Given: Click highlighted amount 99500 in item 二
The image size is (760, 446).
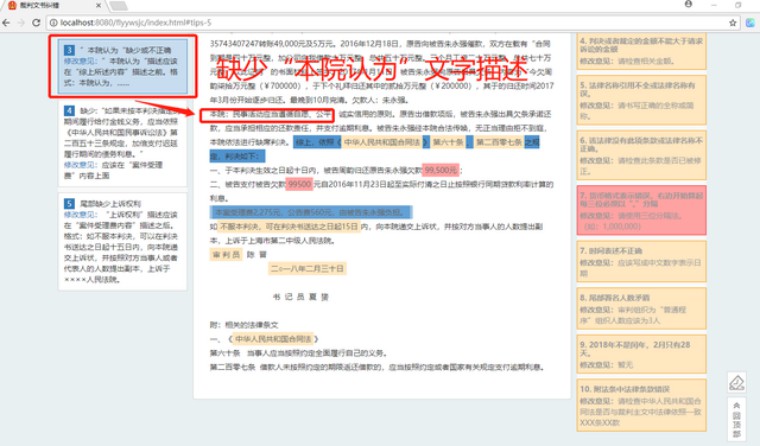Looking at the screenshot, I should tap(299, 184).
